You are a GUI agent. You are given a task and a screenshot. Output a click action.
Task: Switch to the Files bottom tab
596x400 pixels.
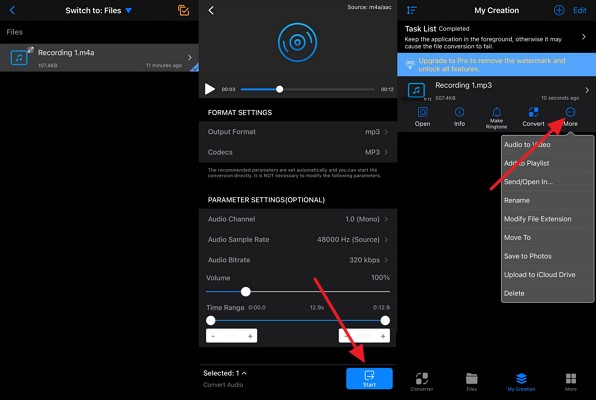pos(472,382)
